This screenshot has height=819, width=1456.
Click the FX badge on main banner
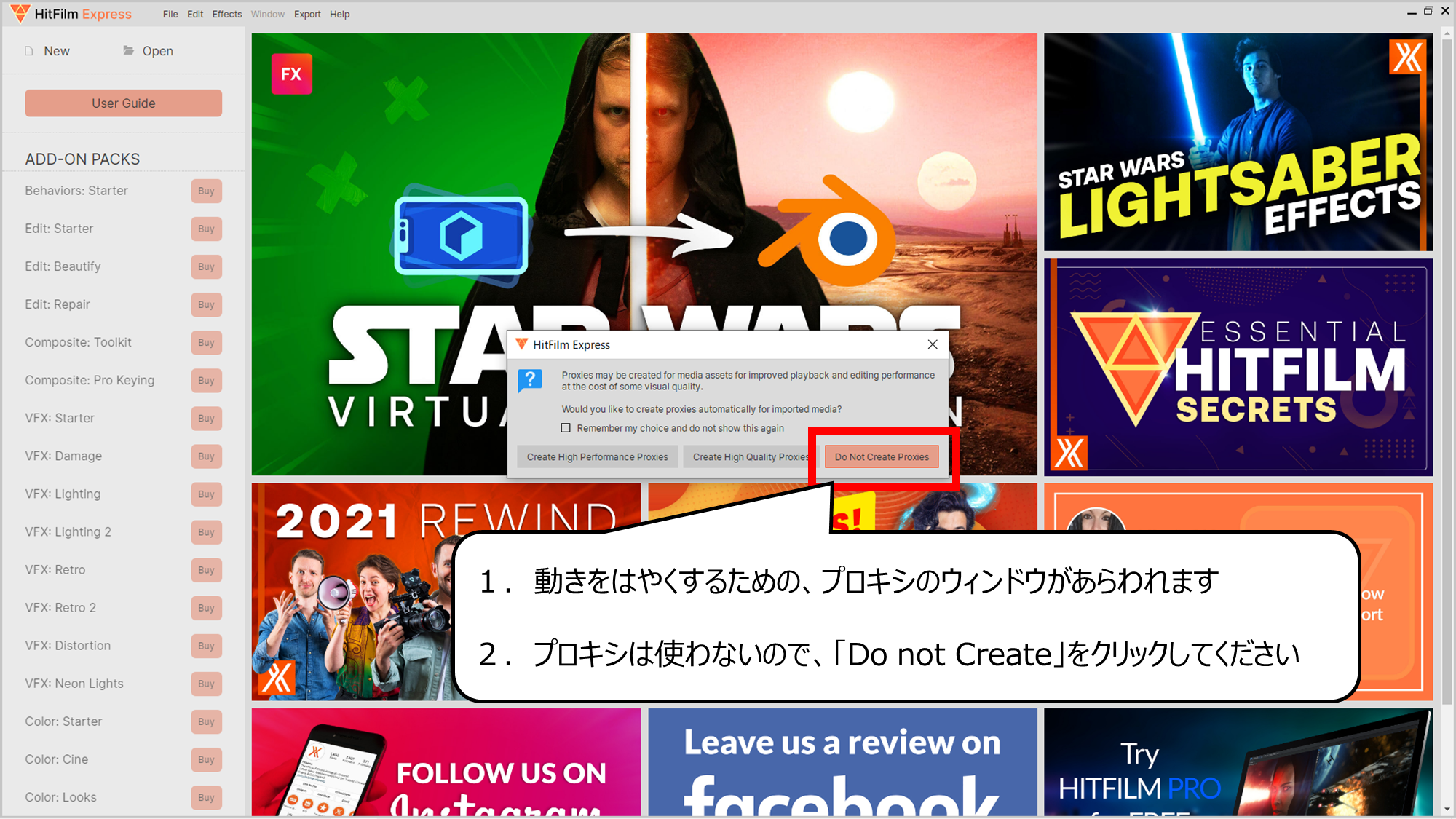pos(291,74)
